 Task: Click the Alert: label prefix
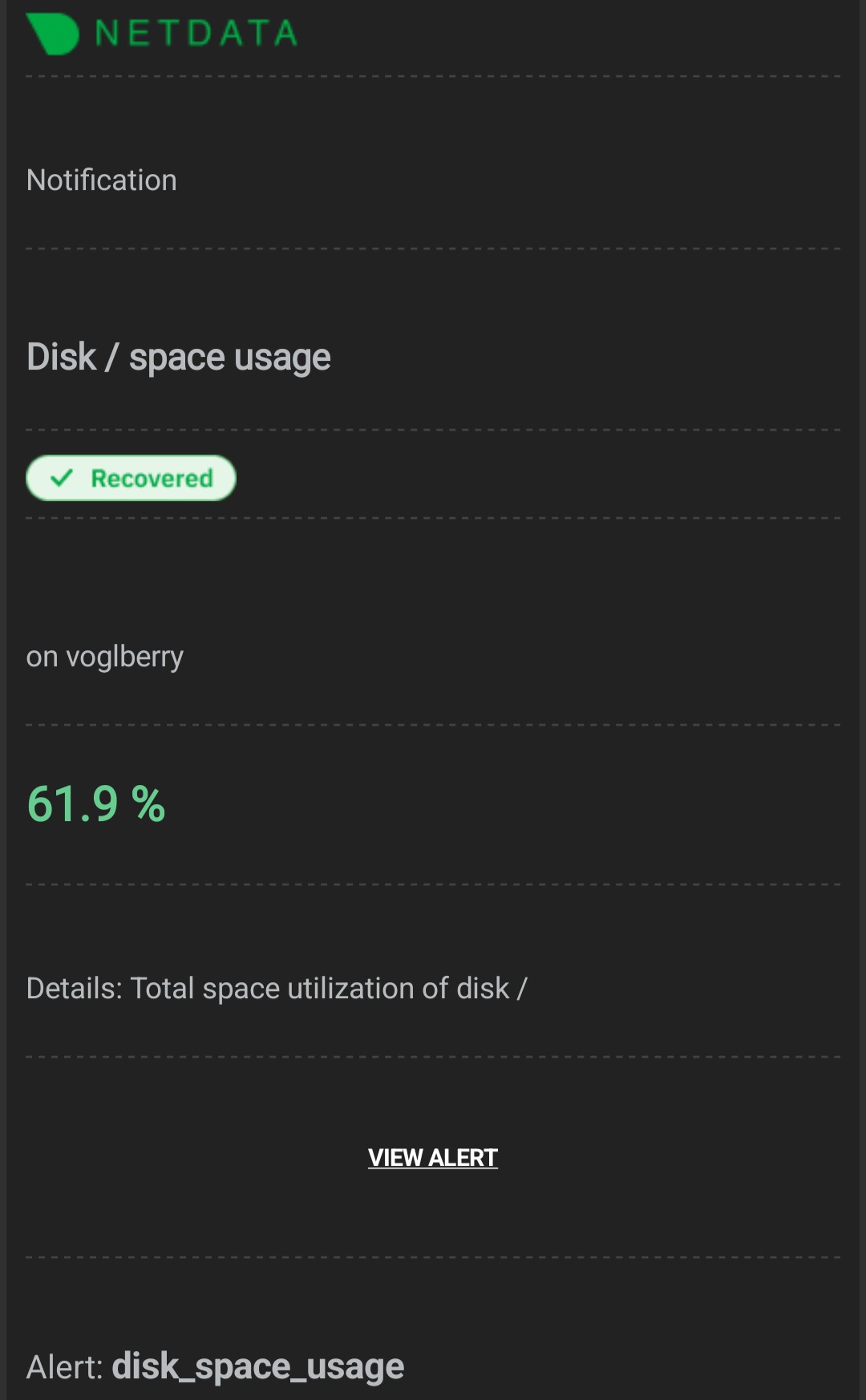[65, 1367]
